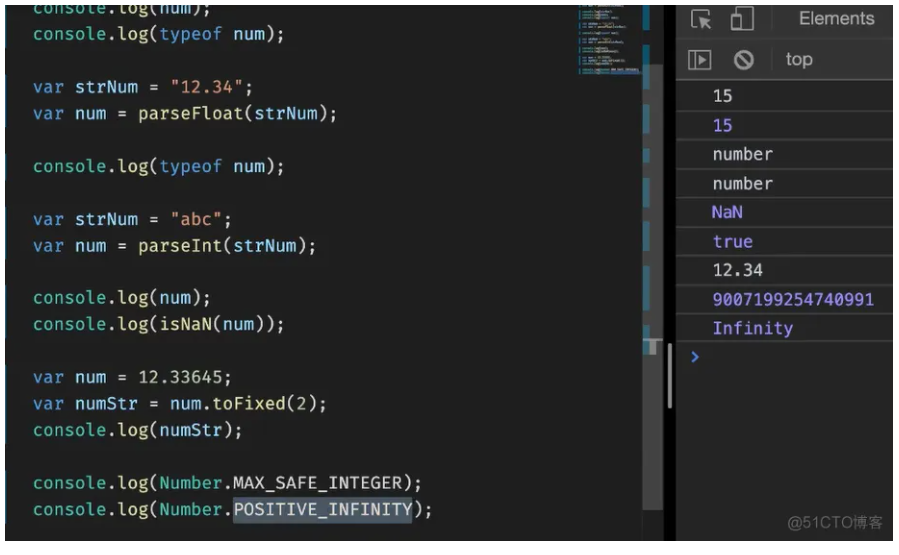Click the "abc" string literal
899x555 pixels.
click(x=195, y=220)
